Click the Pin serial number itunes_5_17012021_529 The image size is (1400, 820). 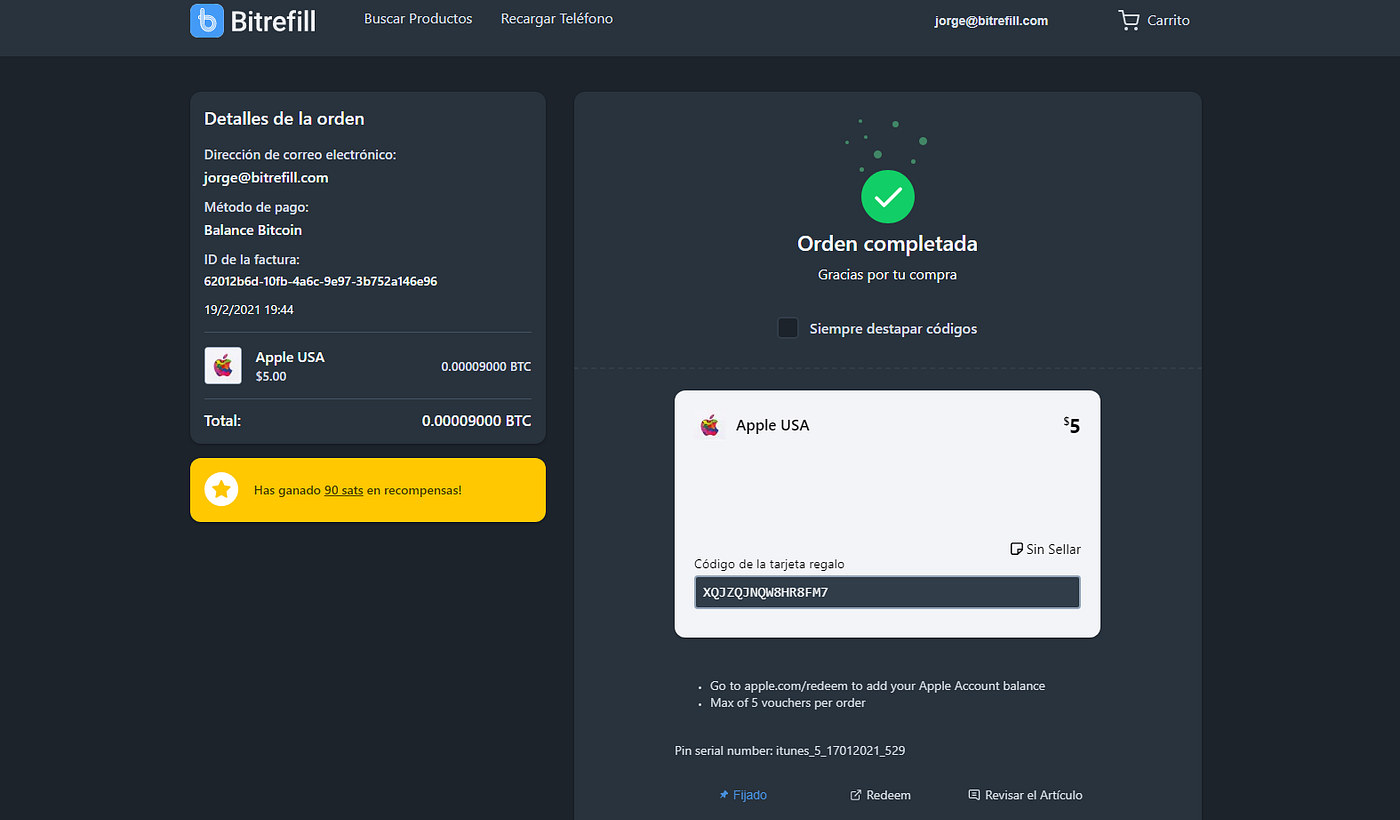[790, 750]
